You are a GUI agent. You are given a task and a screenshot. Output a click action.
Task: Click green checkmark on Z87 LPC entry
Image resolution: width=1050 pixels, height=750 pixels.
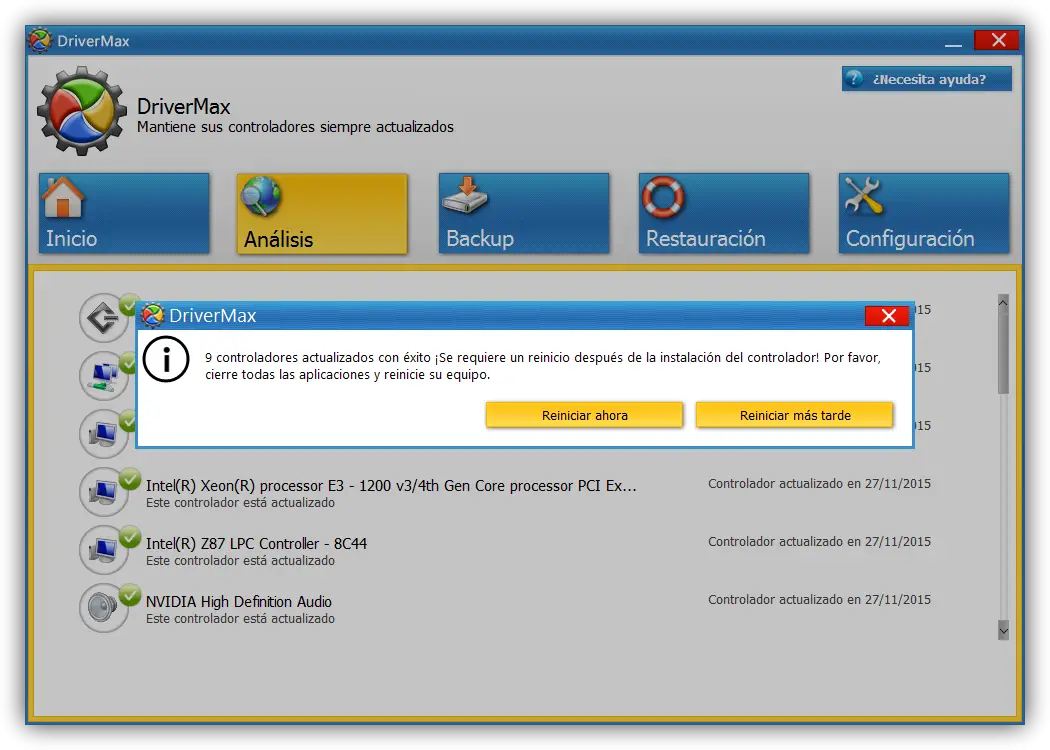[x=130, y=536]
